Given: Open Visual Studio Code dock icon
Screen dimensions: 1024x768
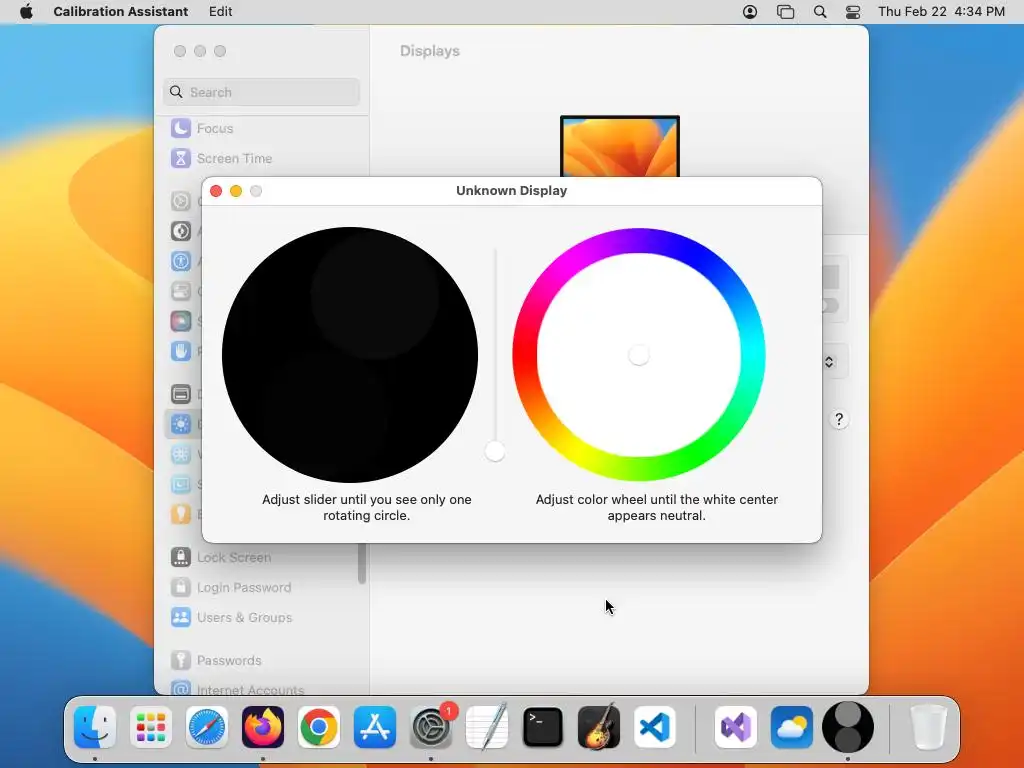Looking at the screenshot, I should point(654,727).
